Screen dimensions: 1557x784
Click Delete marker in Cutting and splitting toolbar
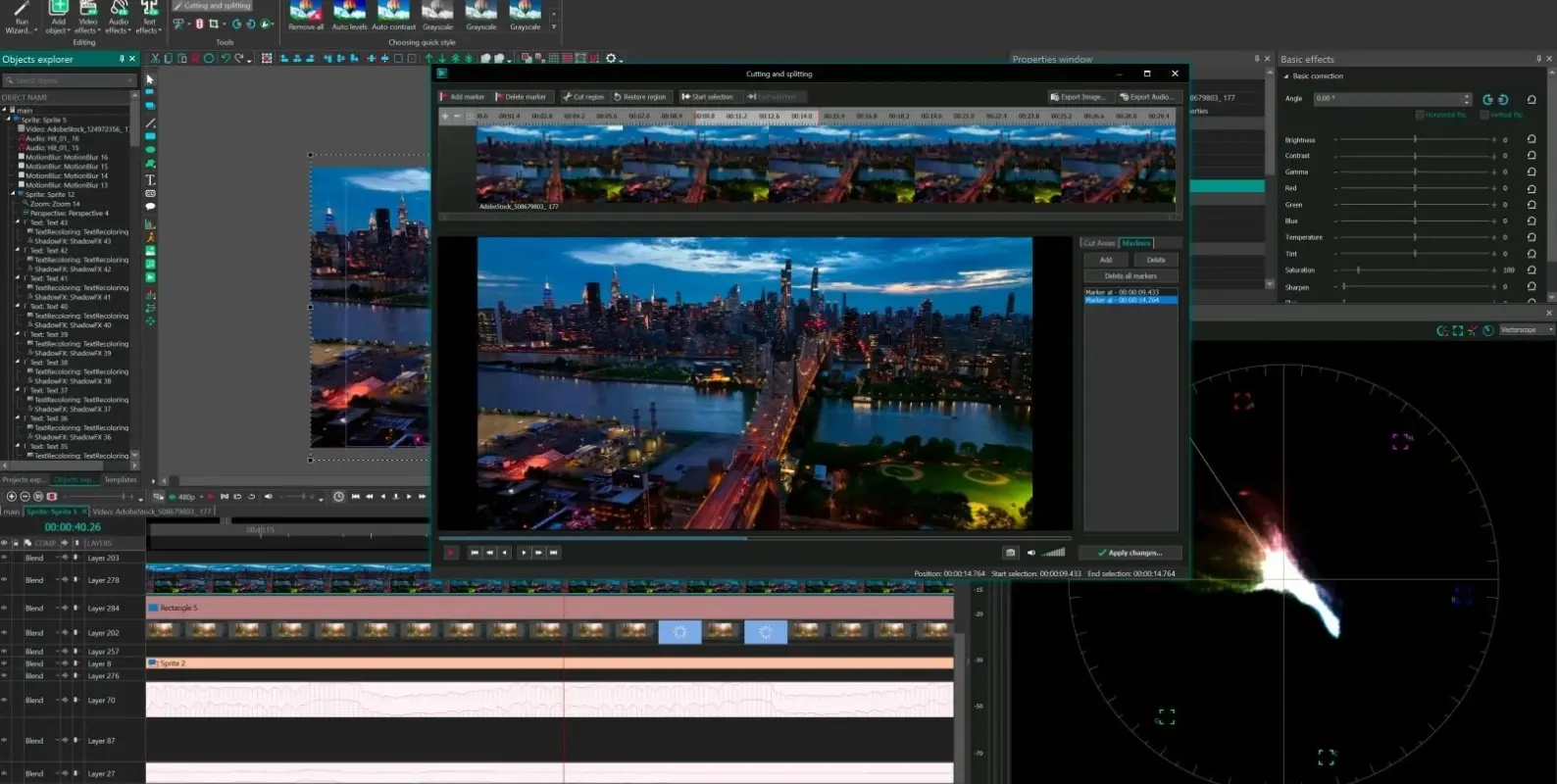522,97
